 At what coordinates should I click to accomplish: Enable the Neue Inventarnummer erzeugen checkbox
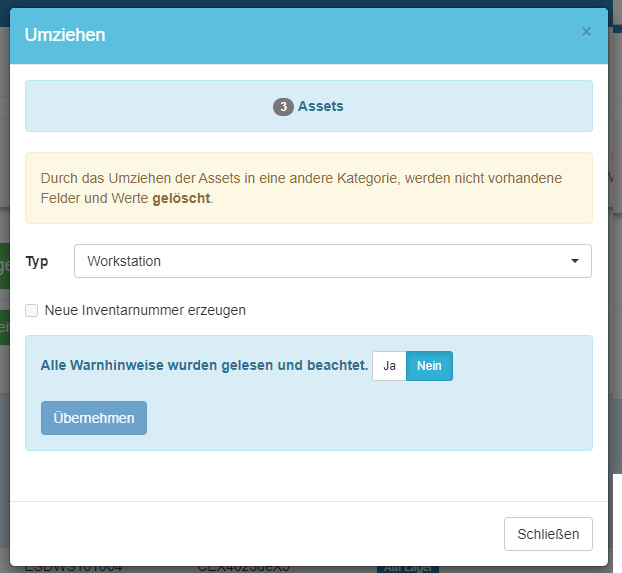[x=33, y=310]
